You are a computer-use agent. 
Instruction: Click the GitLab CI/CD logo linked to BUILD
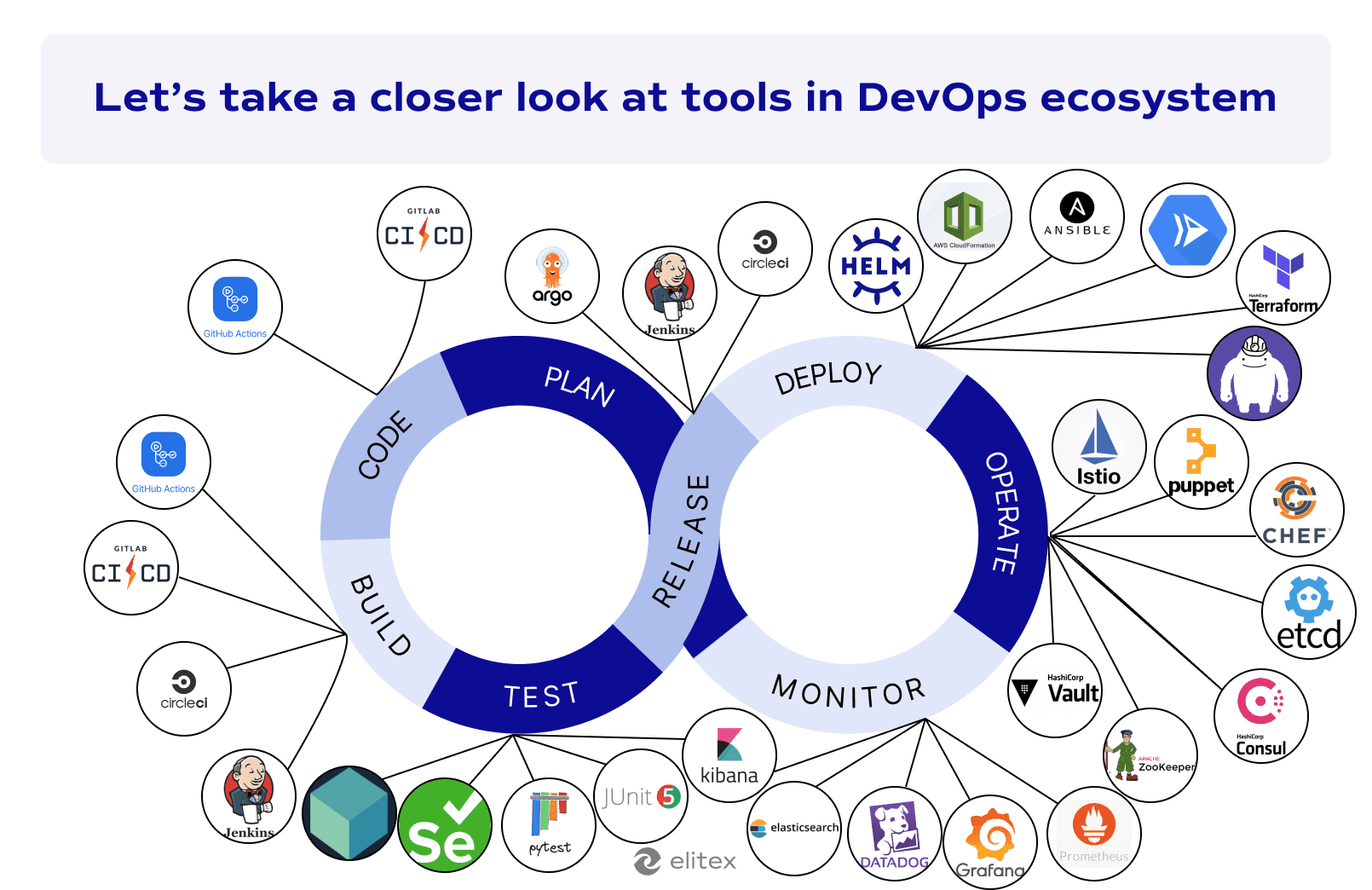pos(131,568)
